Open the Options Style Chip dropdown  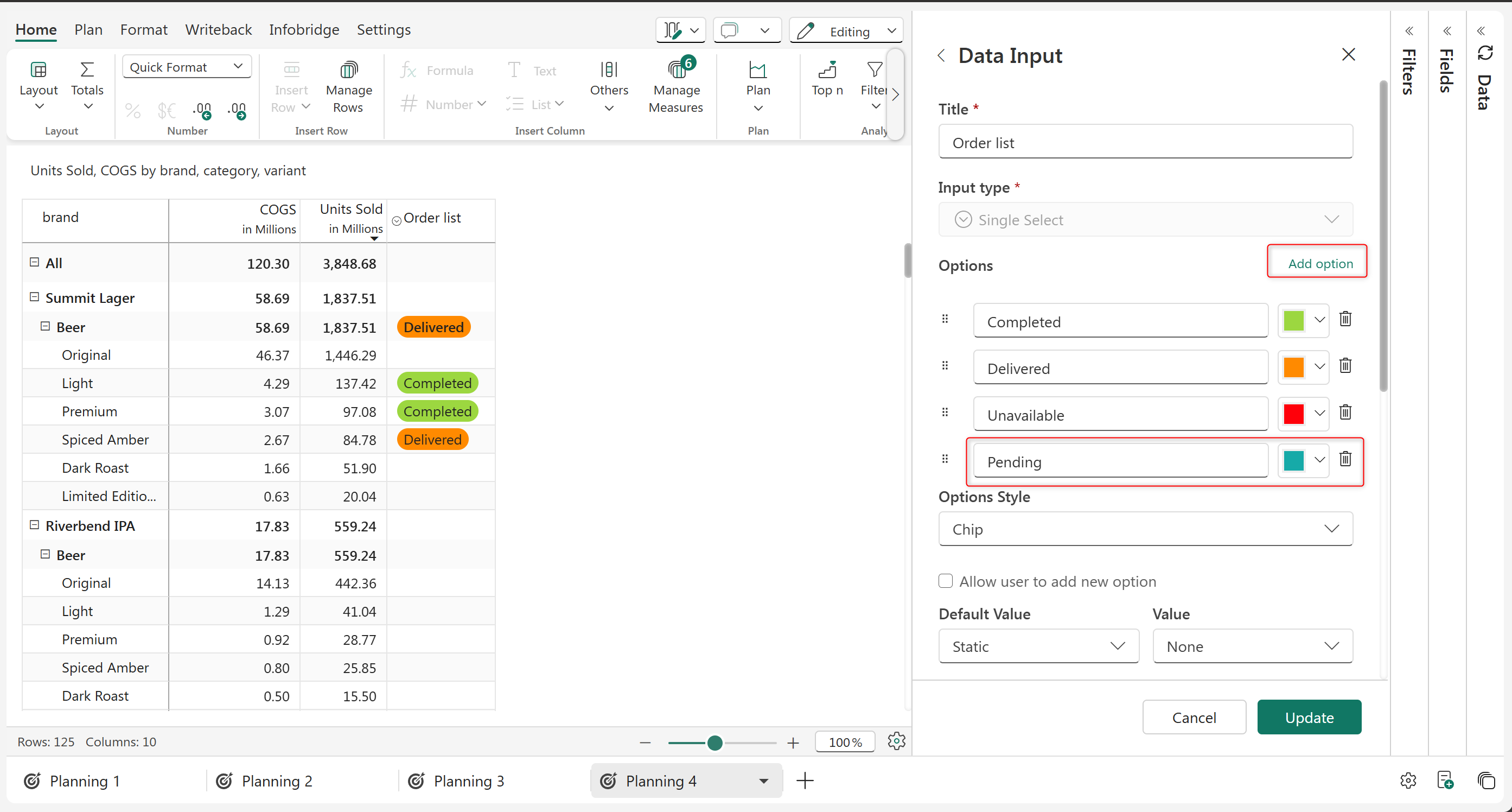click(1145, 529)
